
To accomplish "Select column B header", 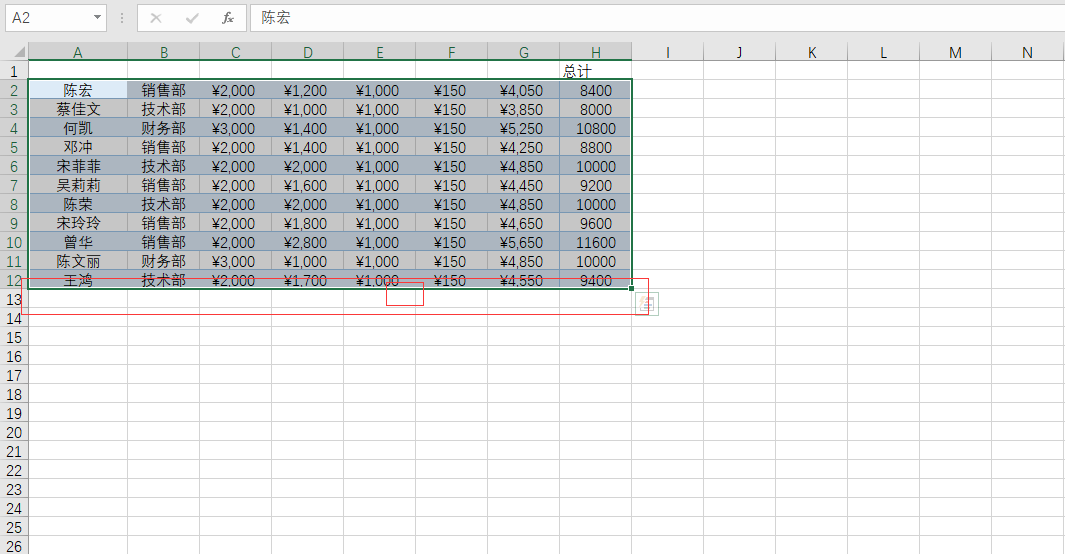I will click(x=164, y=52).
